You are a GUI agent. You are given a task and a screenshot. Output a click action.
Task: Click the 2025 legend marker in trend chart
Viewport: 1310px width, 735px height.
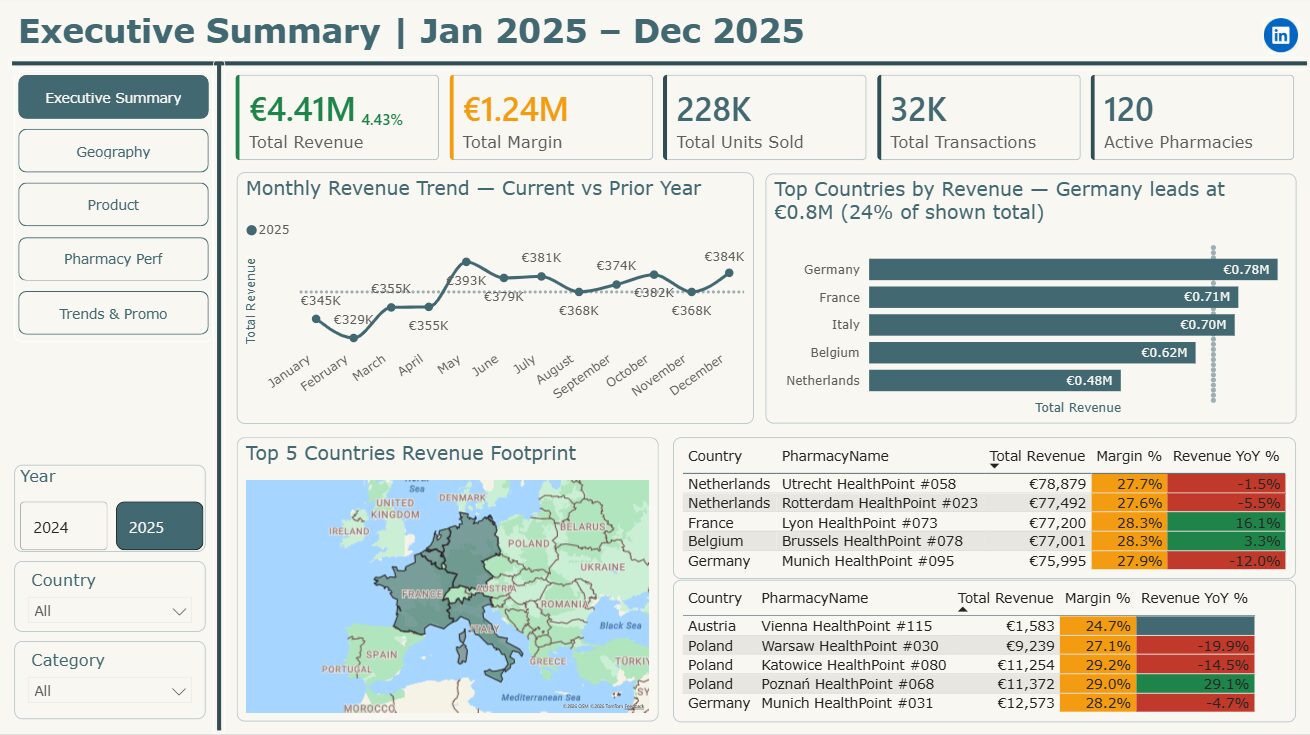(251, 230)
